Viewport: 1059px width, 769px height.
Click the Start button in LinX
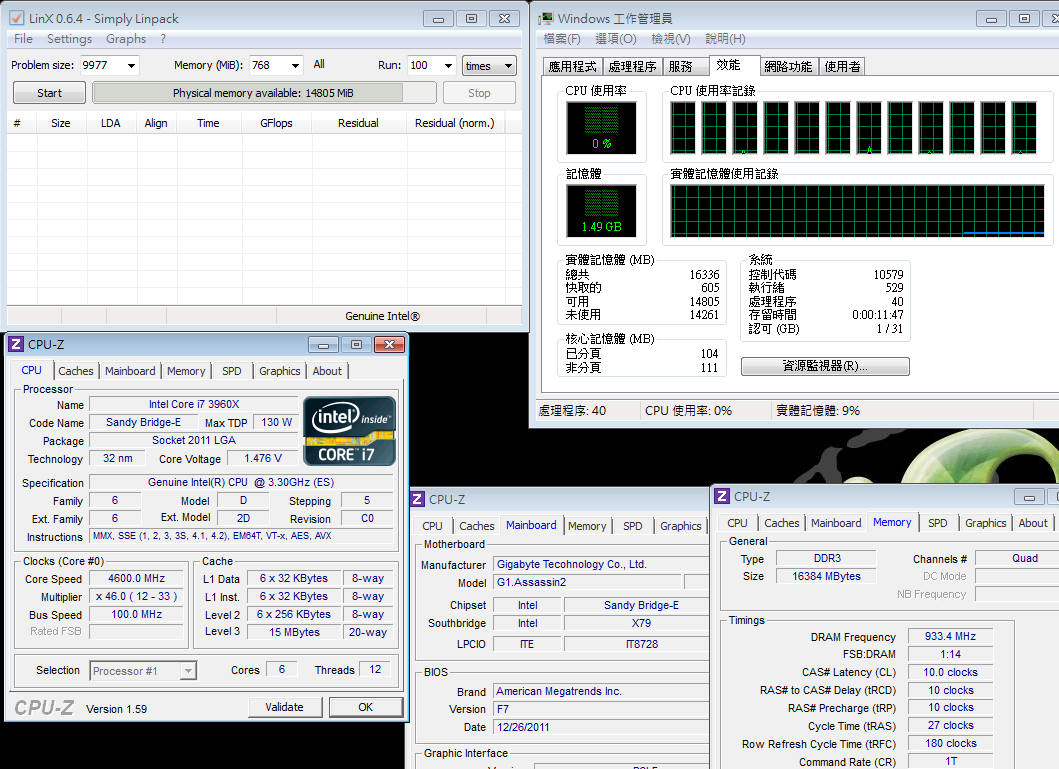click(x=49, y=92)
